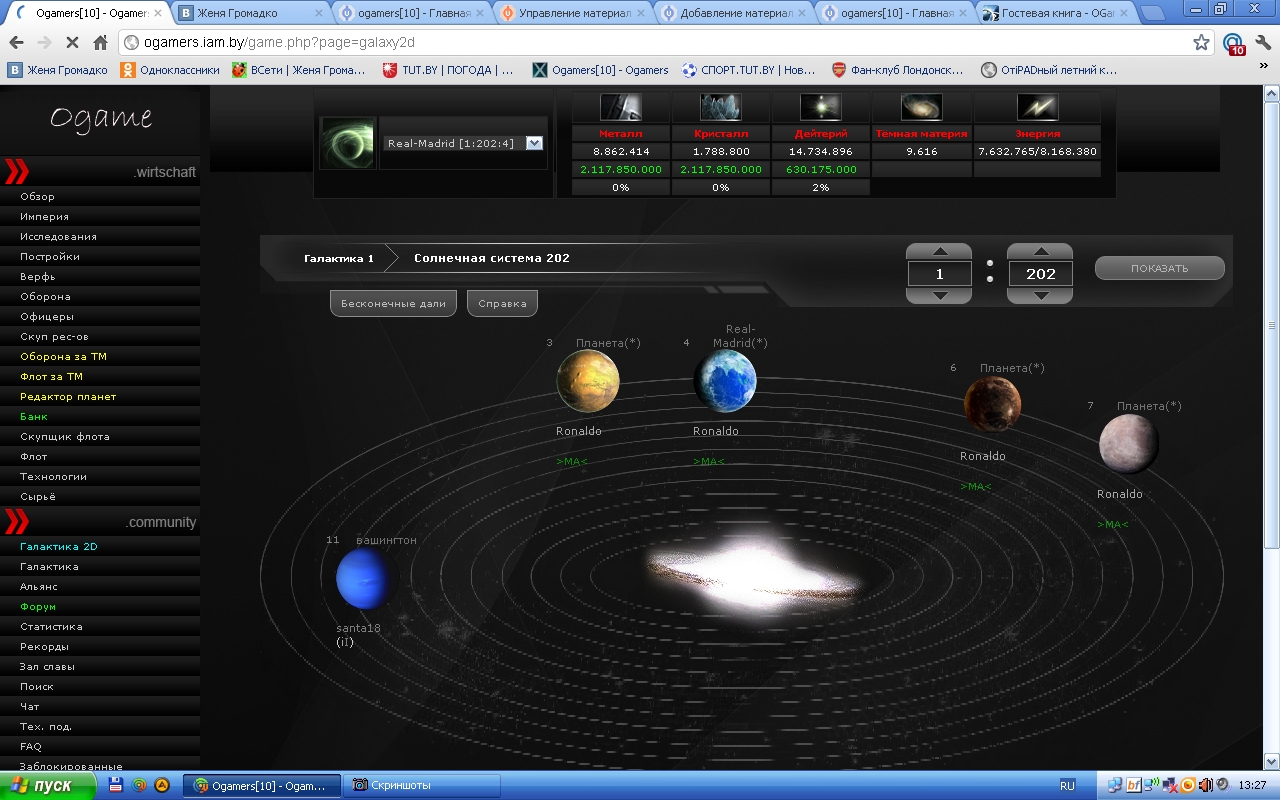Viewport: 1280px width, 800px height.
Task: Click the Бесконечные дали button
Action: click(393, 303)
